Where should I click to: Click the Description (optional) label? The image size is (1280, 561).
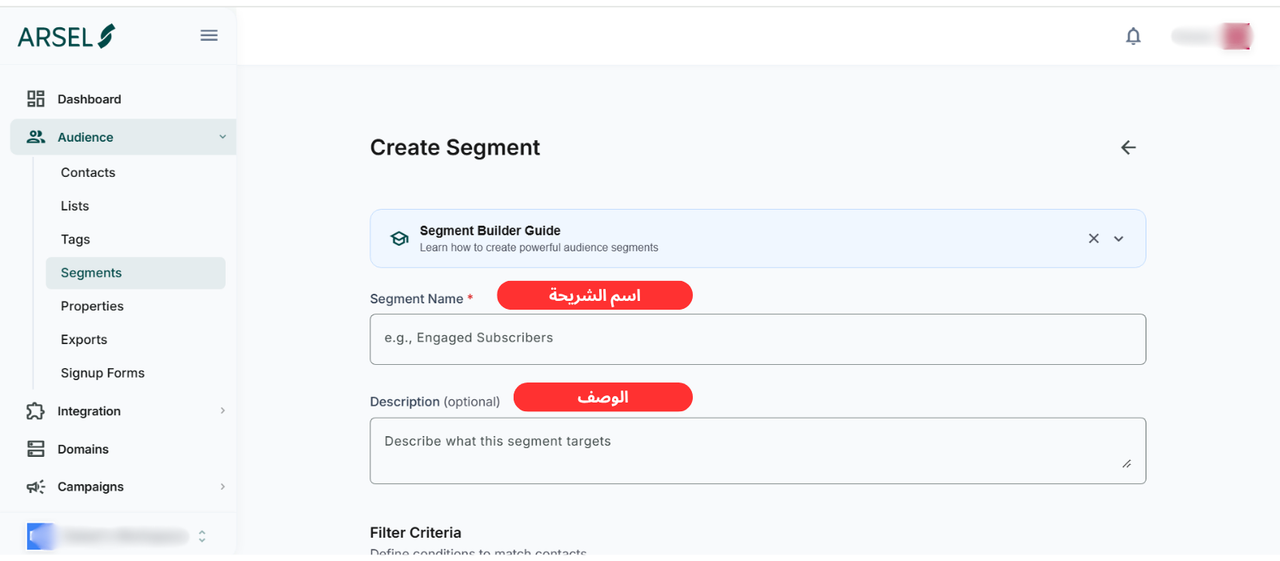pos(435,401)
